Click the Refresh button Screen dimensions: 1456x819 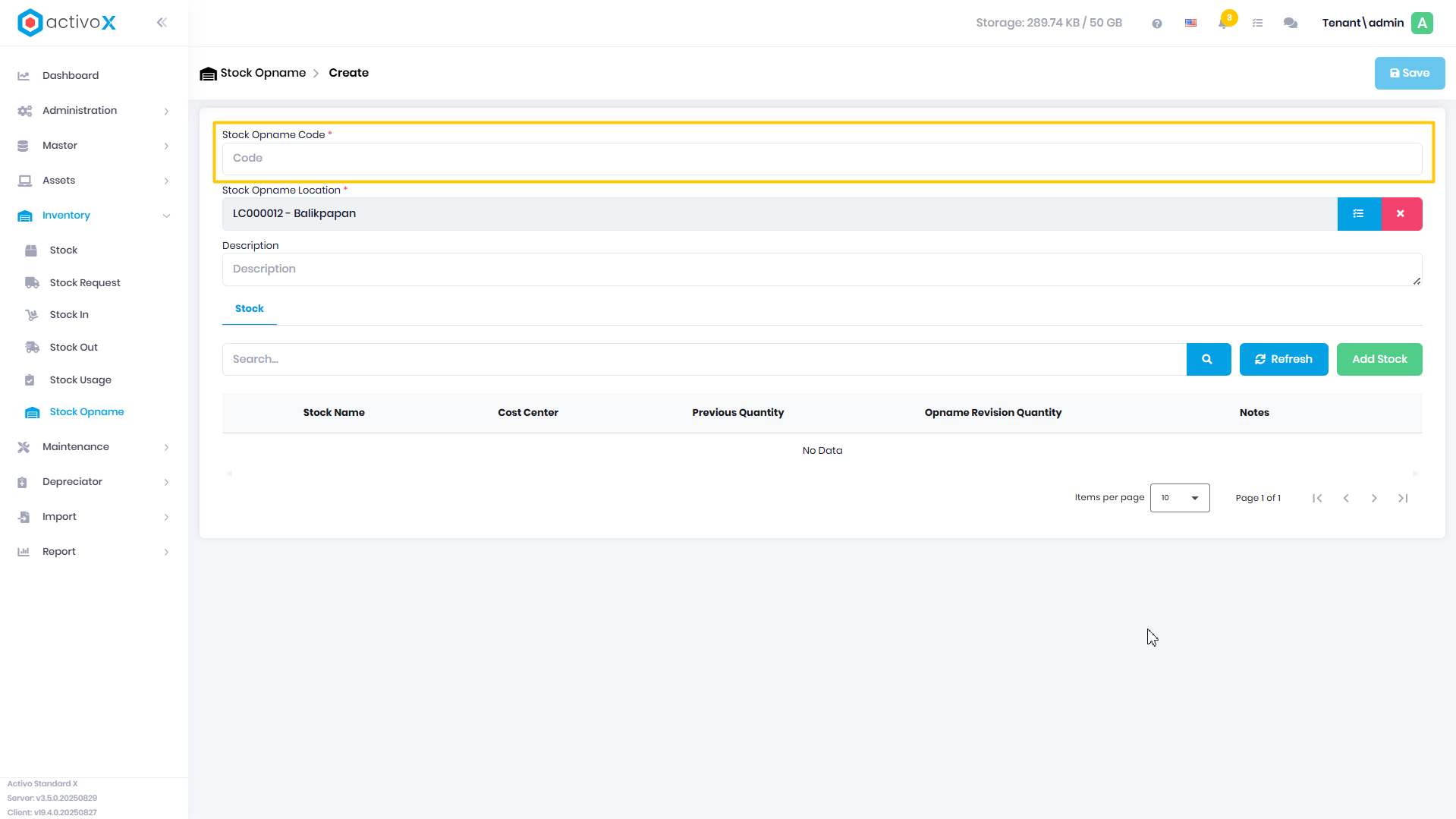tap(1284, 359)
